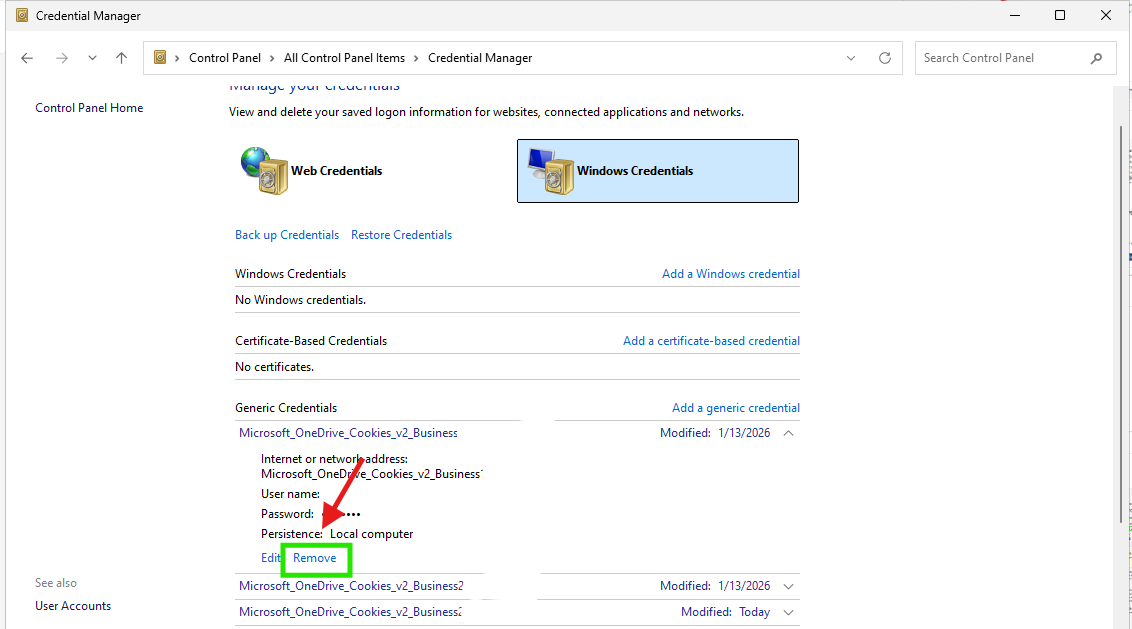Add a Windows credential
Image resolution: width=1132 pixels, height=629 pixels.
pos(731,274)
